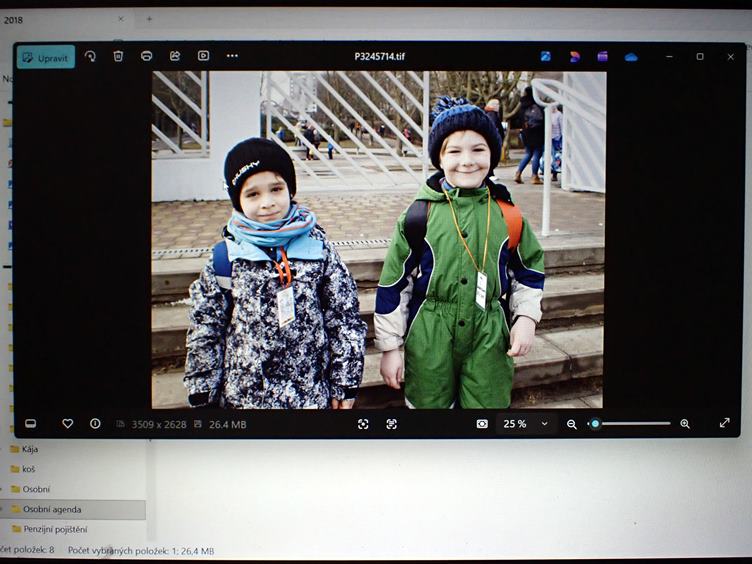The height and width of the screenshot is (564, 752).
Task: Enter fullscreen with the expand arrows icon
Action: click(724, 423)
